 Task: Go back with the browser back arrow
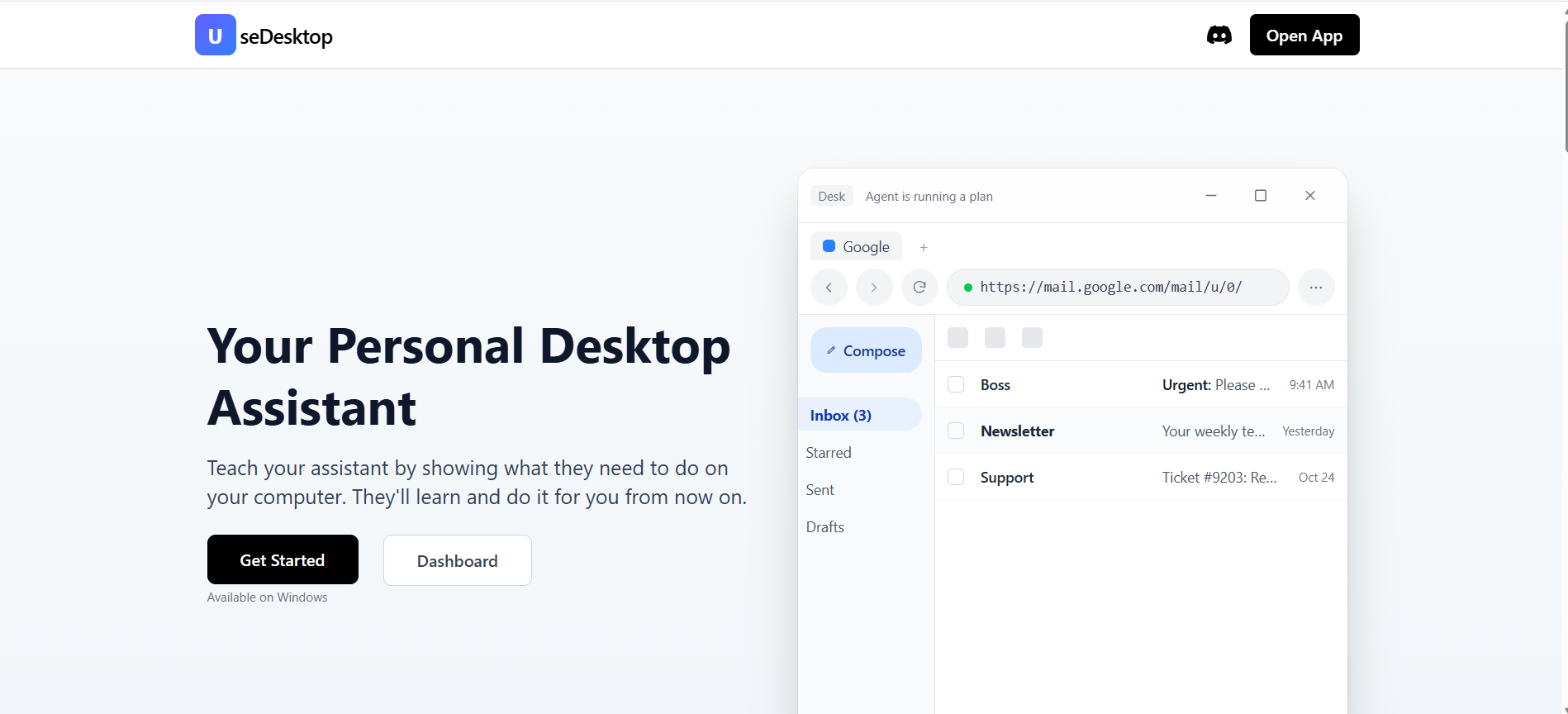829,288
